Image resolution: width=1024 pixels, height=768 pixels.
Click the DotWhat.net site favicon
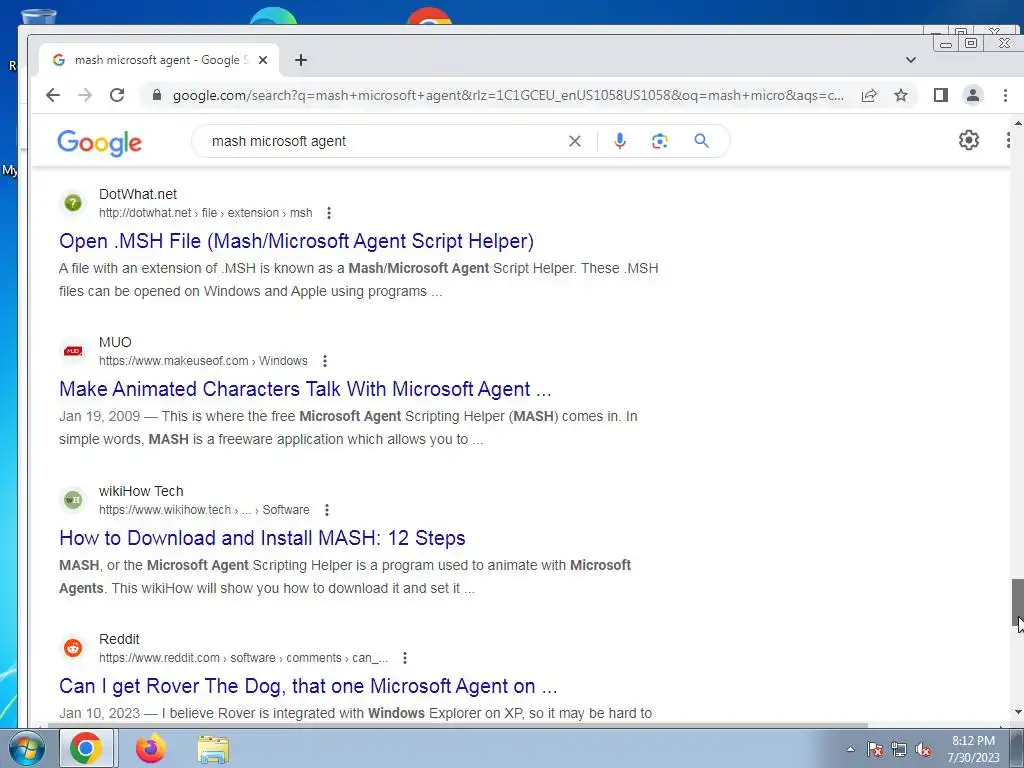[73, 202]
